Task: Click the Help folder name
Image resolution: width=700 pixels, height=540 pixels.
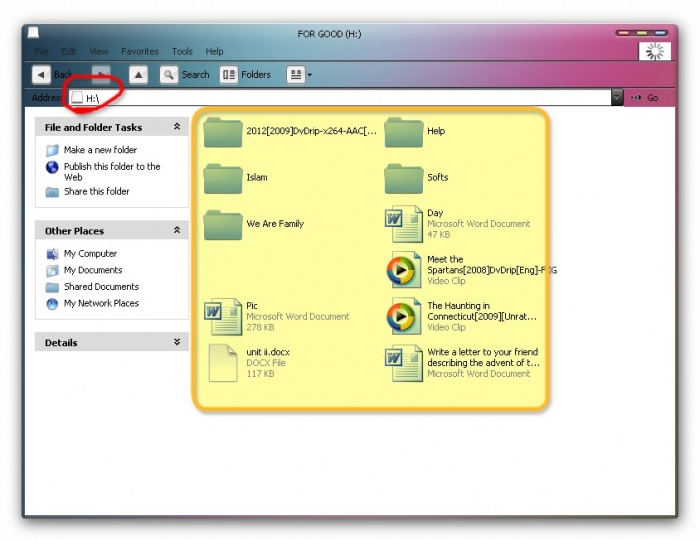Action: pos(436,131)
